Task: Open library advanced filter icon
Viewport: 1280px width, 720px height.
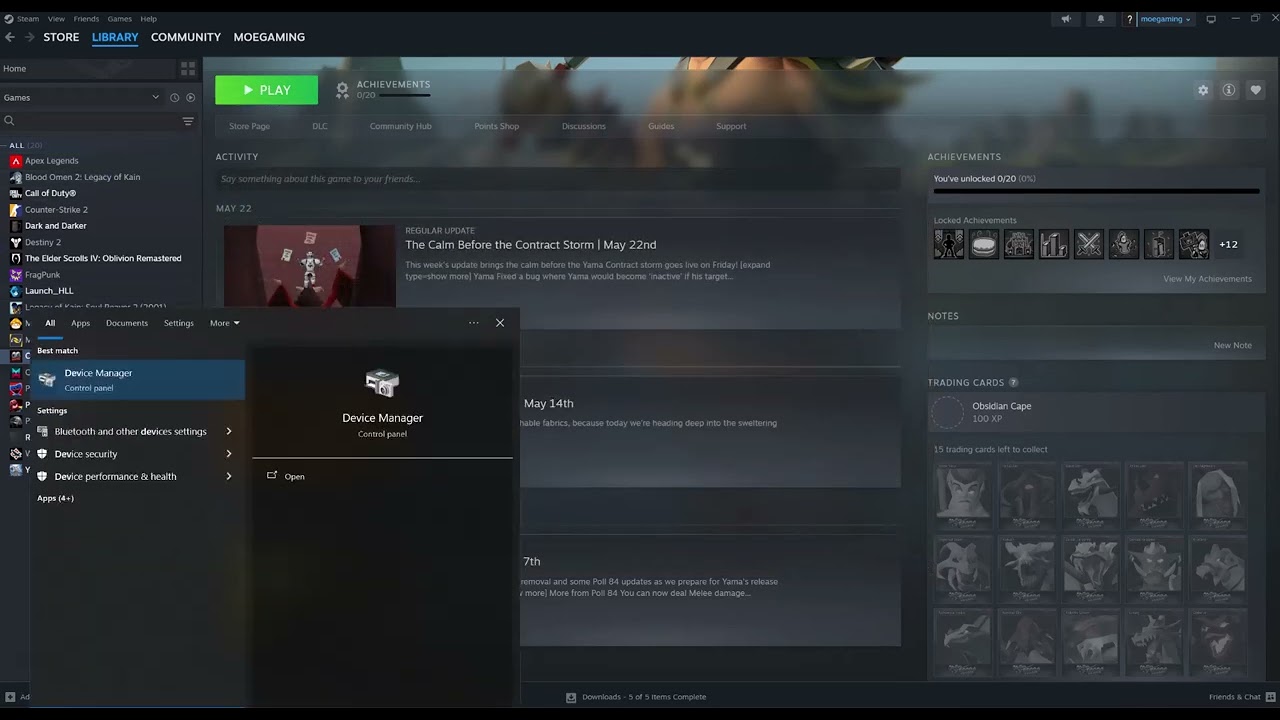Action: (x=188, y=121)
